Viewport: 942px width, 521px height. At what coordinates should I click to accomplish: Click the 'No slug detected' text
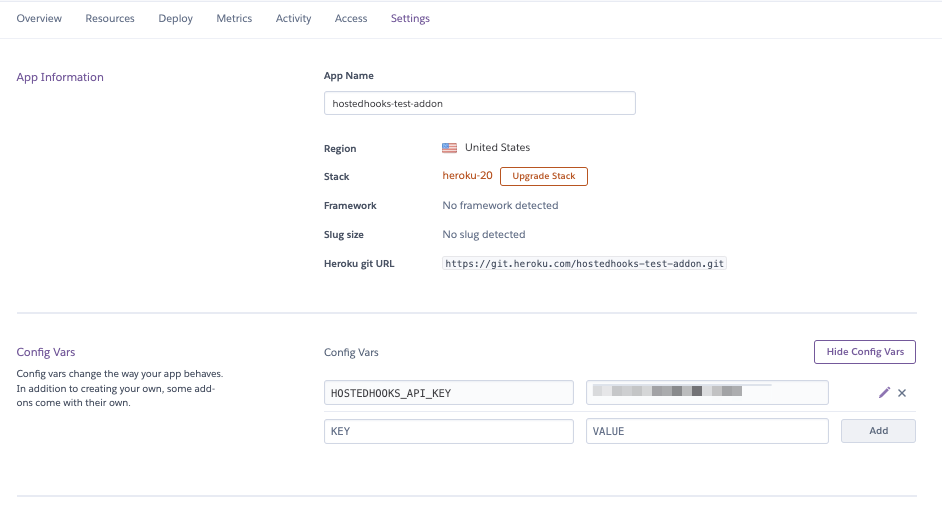(x=484, y=234)
